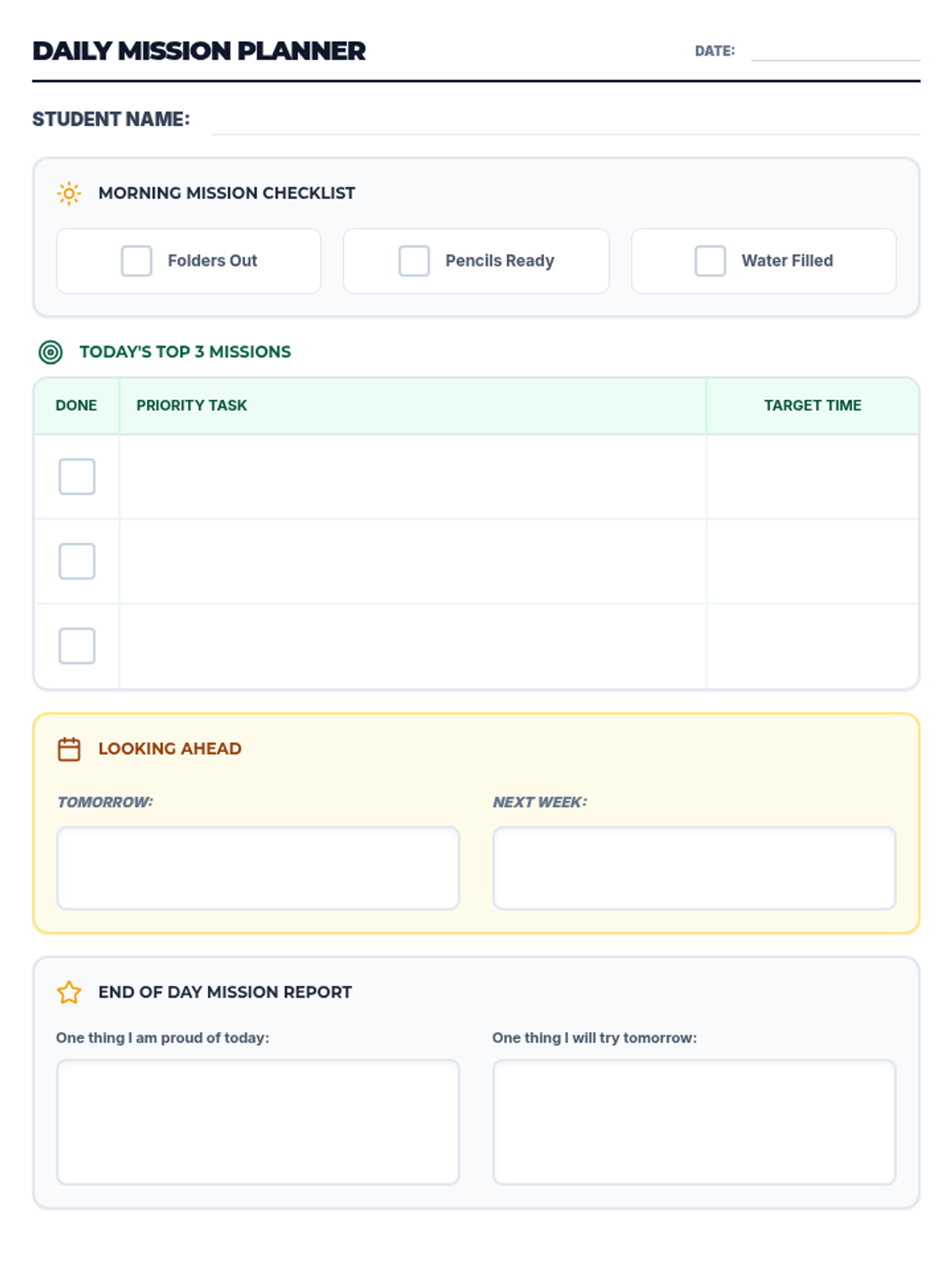Check the second mission's Done box
952x1270 pixels.
pyautogui.click(x=77, y=561)
